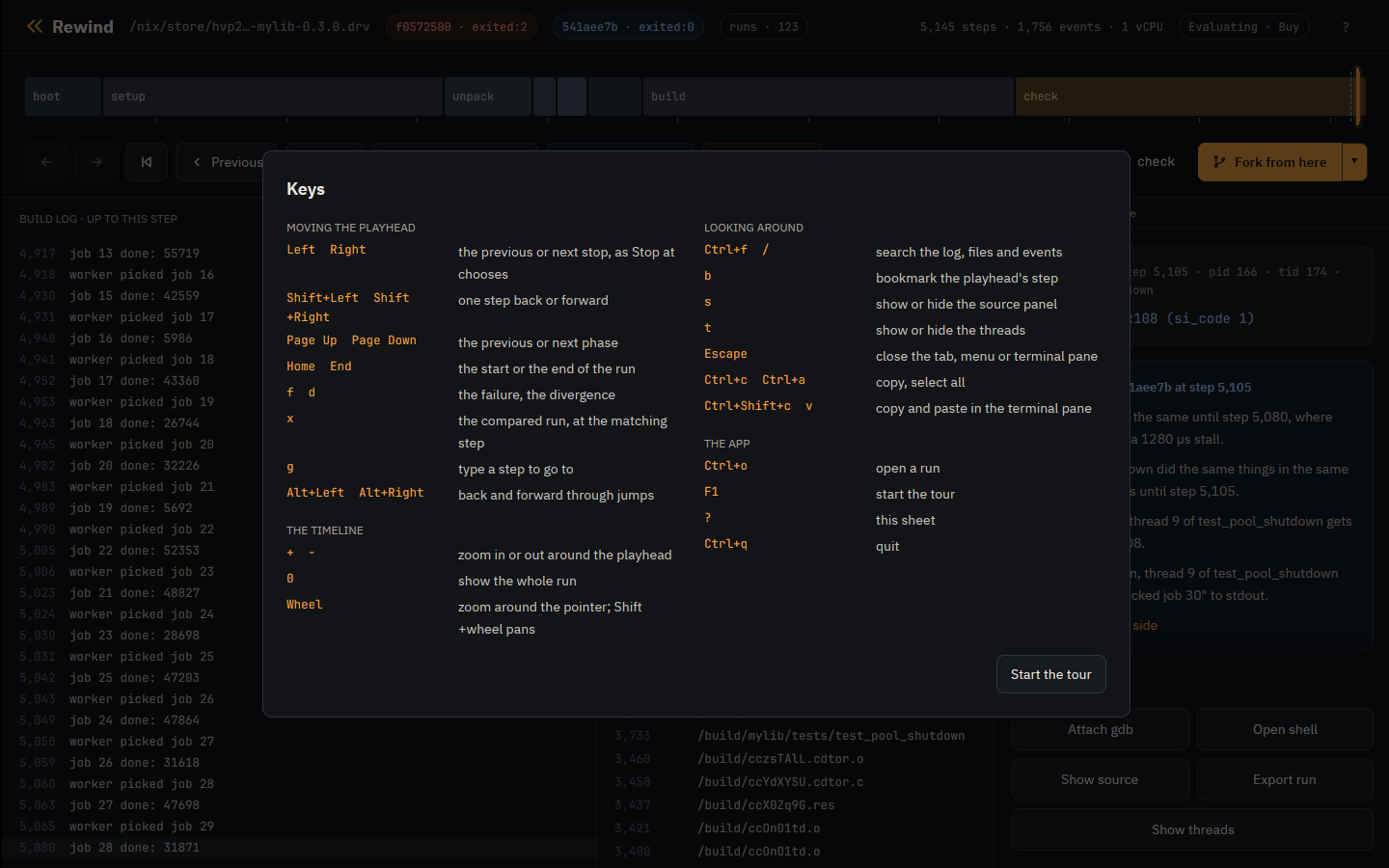Open the Previous stop button
This screenshot has width=1389, height=868.
click(x=227, y=162)
